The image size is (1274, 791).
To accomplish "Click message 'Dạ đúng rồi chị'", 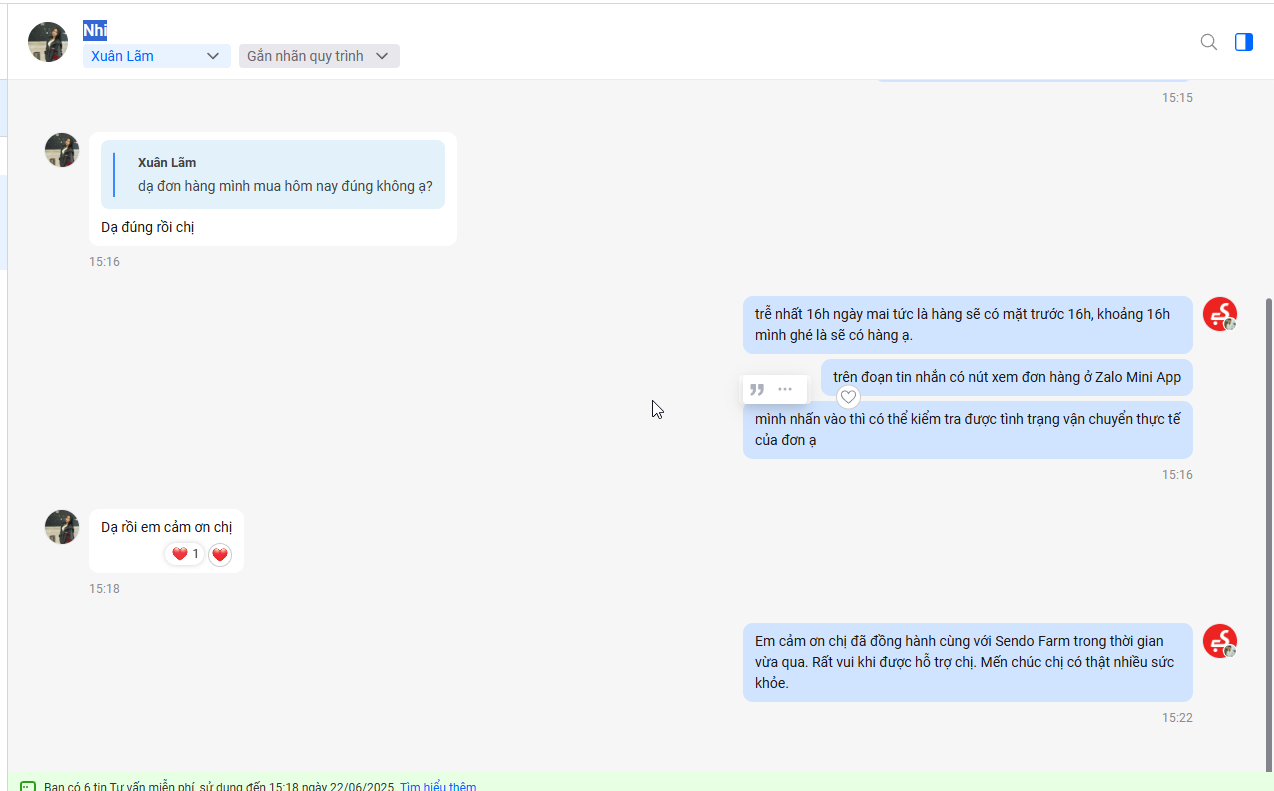I will pos(147,227).
